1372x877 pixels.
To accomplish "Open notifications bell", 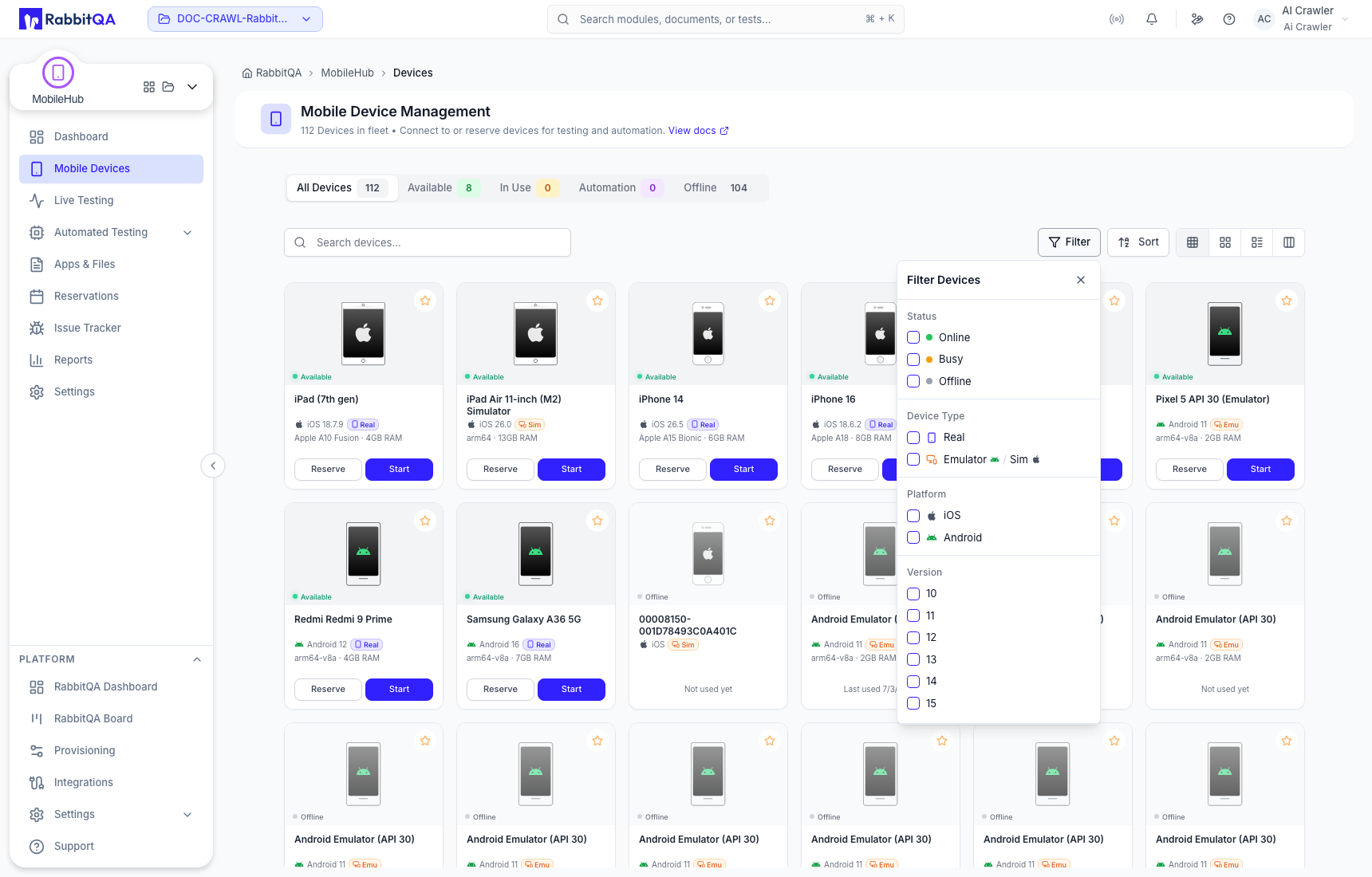I will click(x=1152, y=19).
